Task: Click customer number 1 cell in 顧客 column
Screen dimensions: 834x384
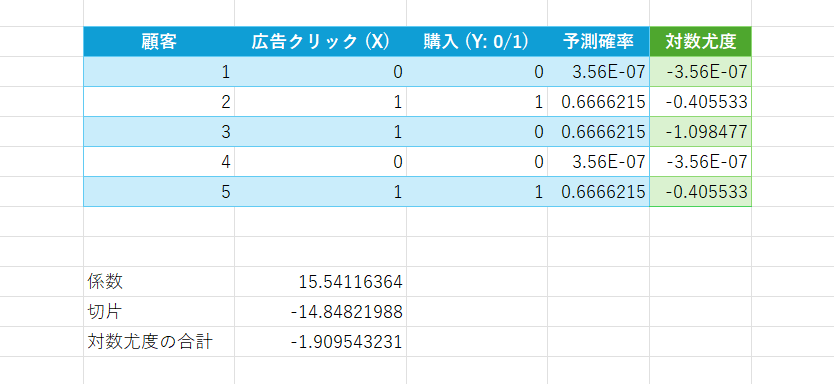Action: click(x=159, y=72)
